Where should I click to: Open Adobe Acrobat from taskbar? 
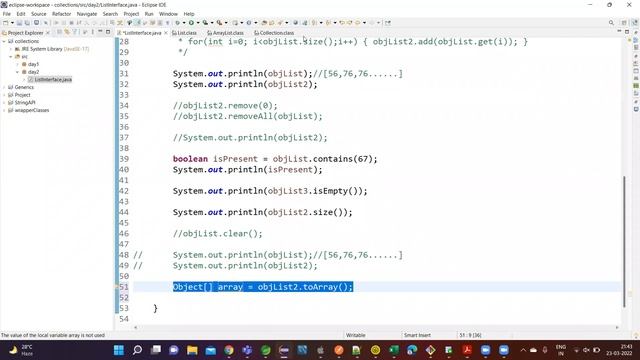pyautogui.click(x=467, y=350)
